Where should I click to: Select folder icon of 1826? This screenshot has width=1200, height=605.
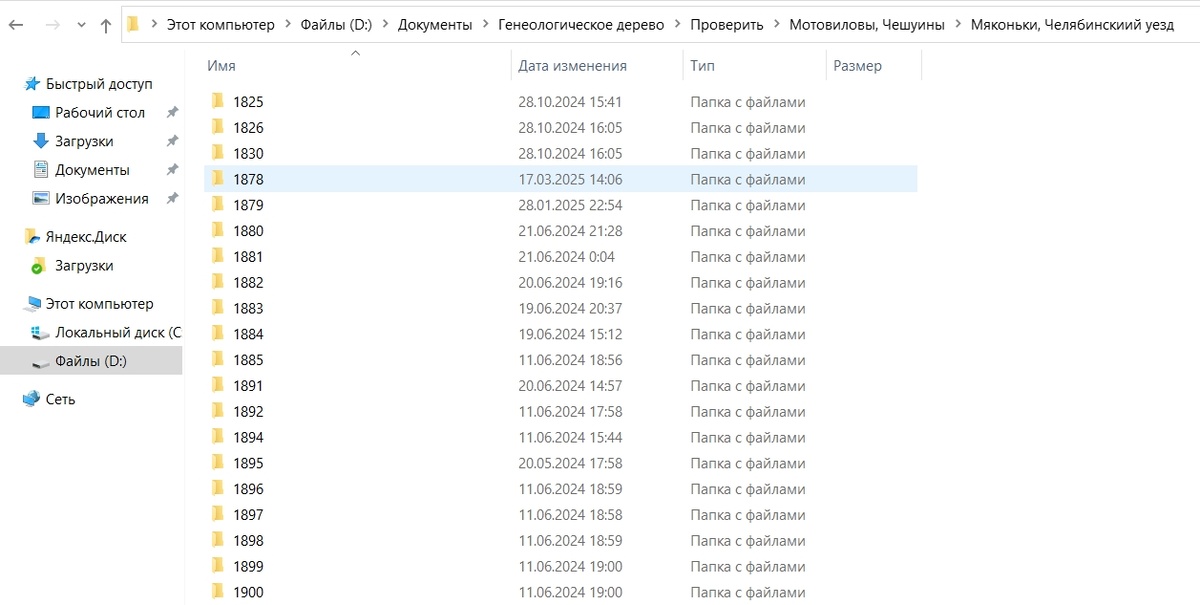218,127
